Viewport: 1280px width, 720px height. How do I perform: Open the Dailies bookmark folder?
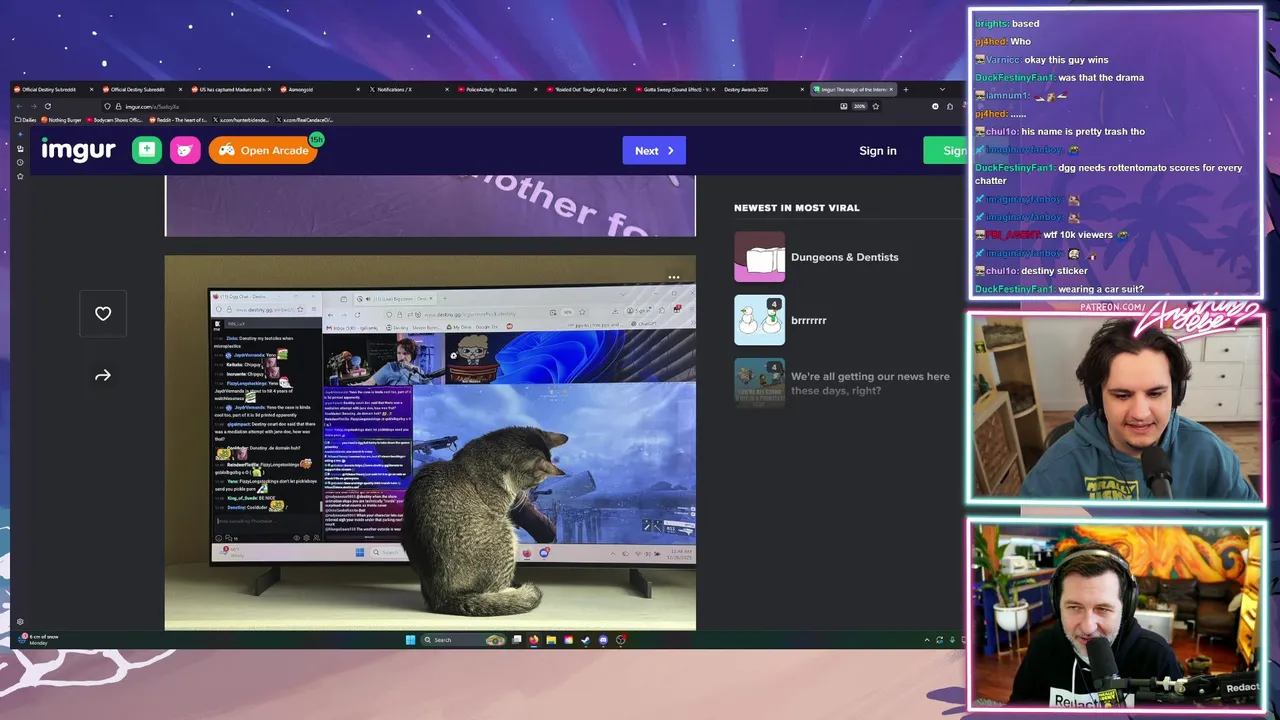pos(27,120)
